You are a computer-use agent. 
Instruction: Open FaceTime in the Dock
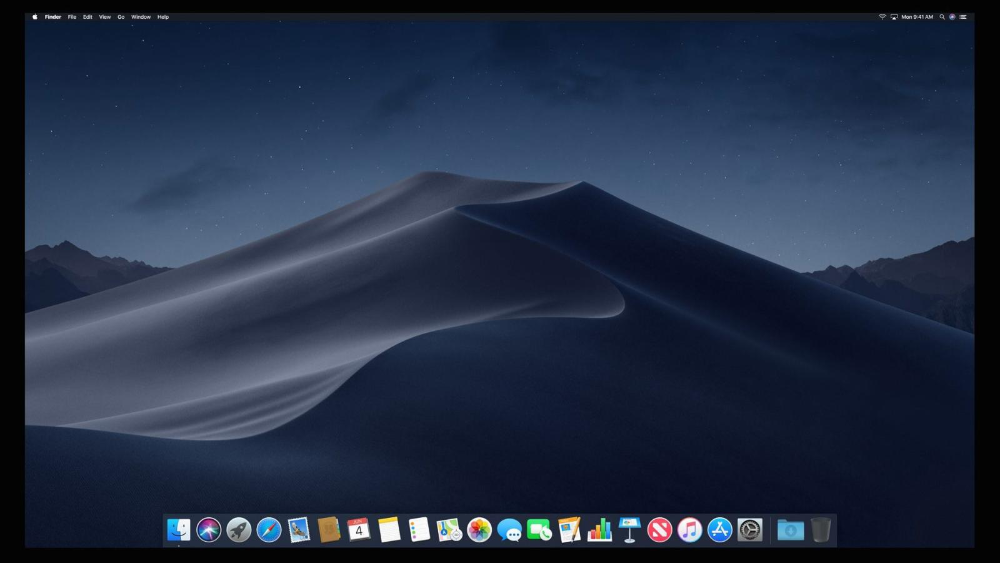(539, 530)
